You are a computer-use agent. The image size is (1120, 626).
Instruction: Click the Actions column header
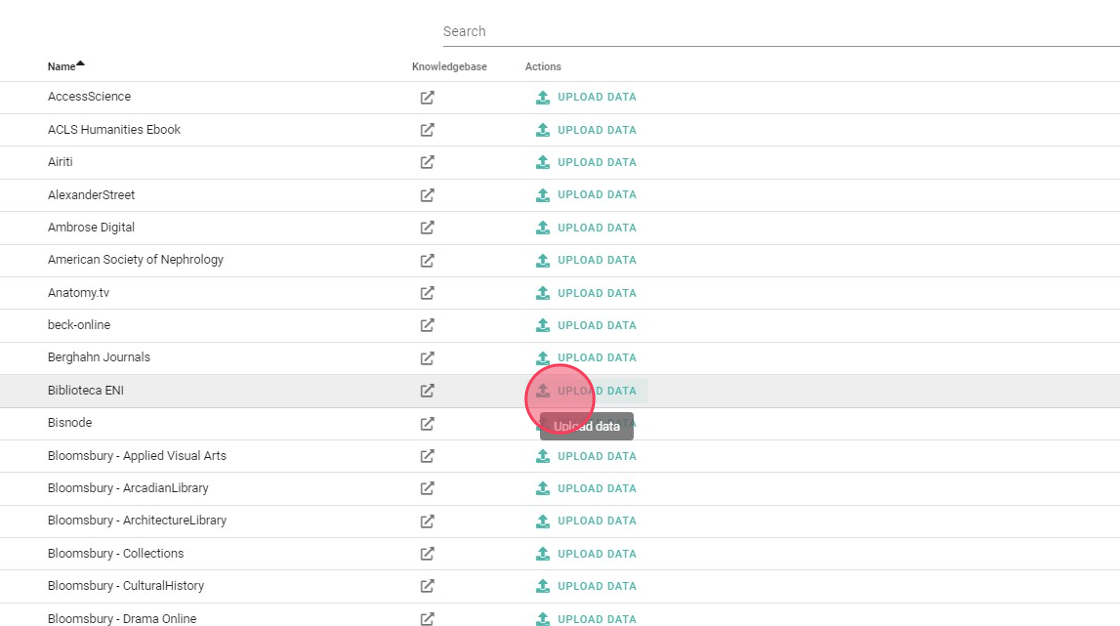tap(543, 66)
